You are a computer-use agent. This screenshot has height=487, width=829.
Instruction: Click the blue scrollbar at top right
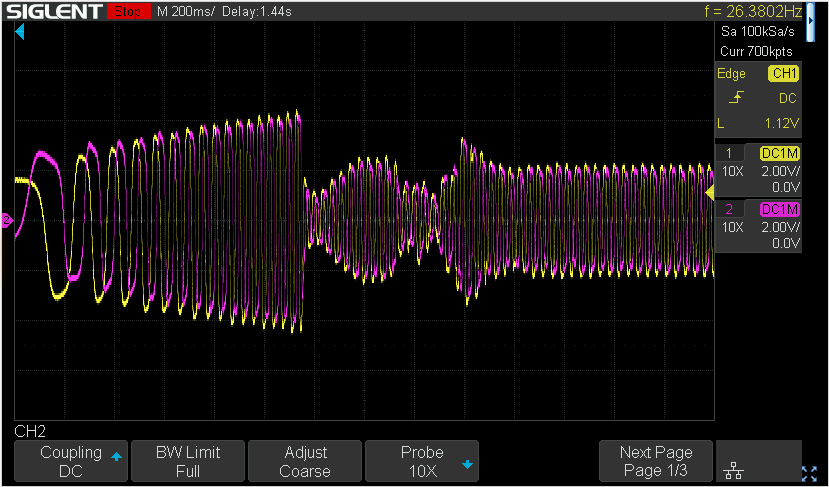(x=810, y=22)
